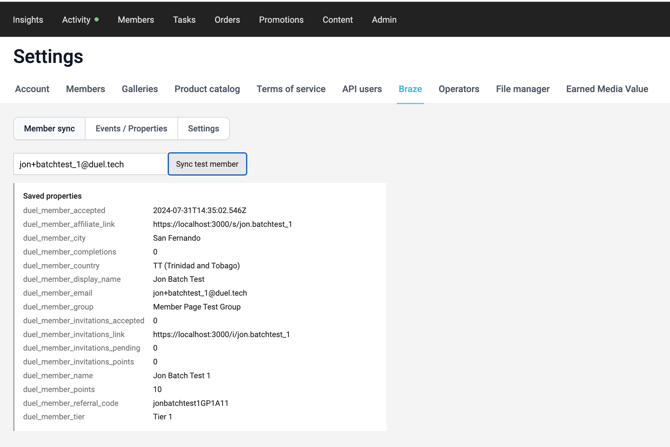Select the API users tab
670x447 pixels.
362,89
